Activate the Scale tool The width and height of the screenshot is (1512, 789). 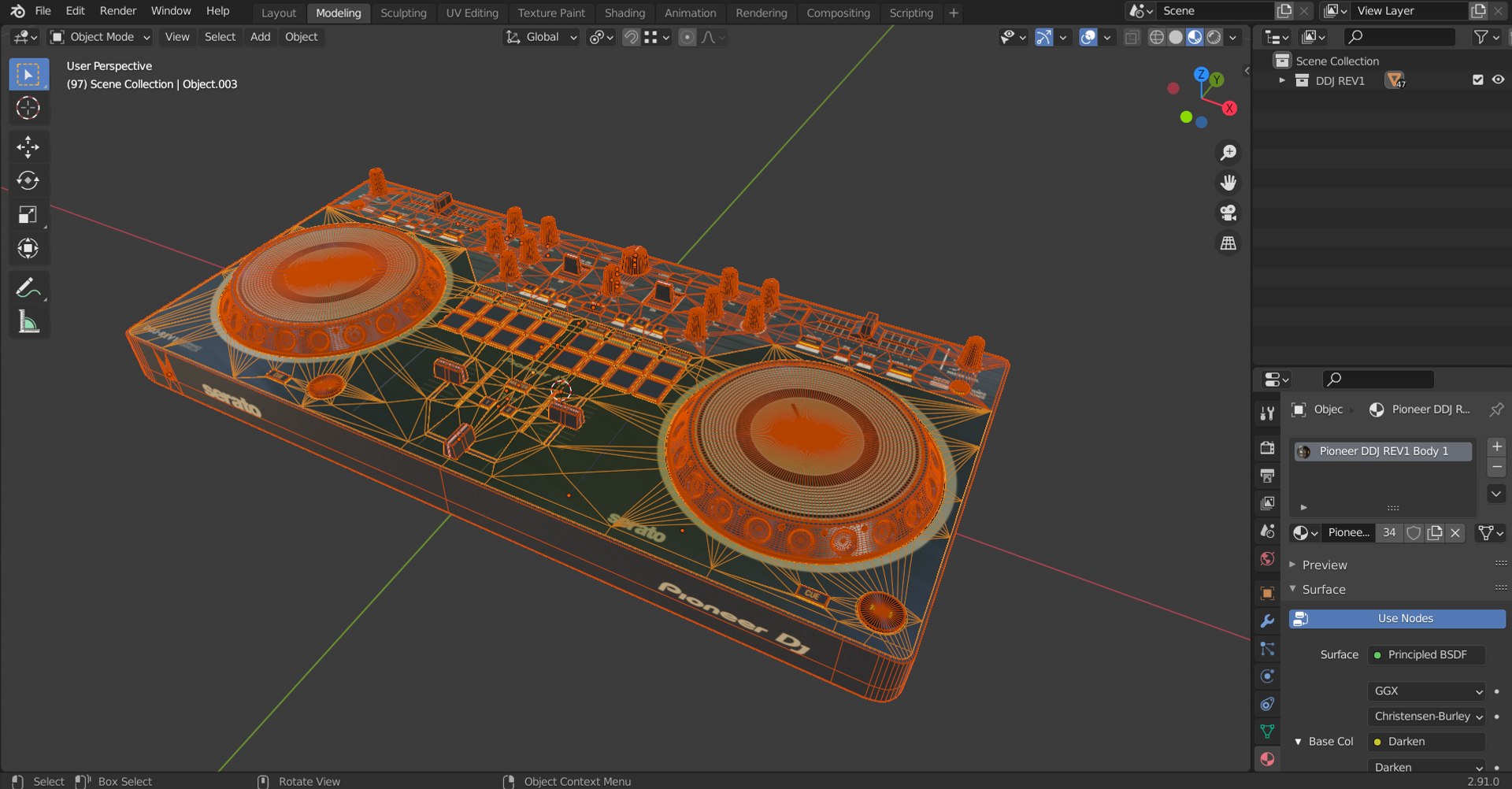(28, 215)
